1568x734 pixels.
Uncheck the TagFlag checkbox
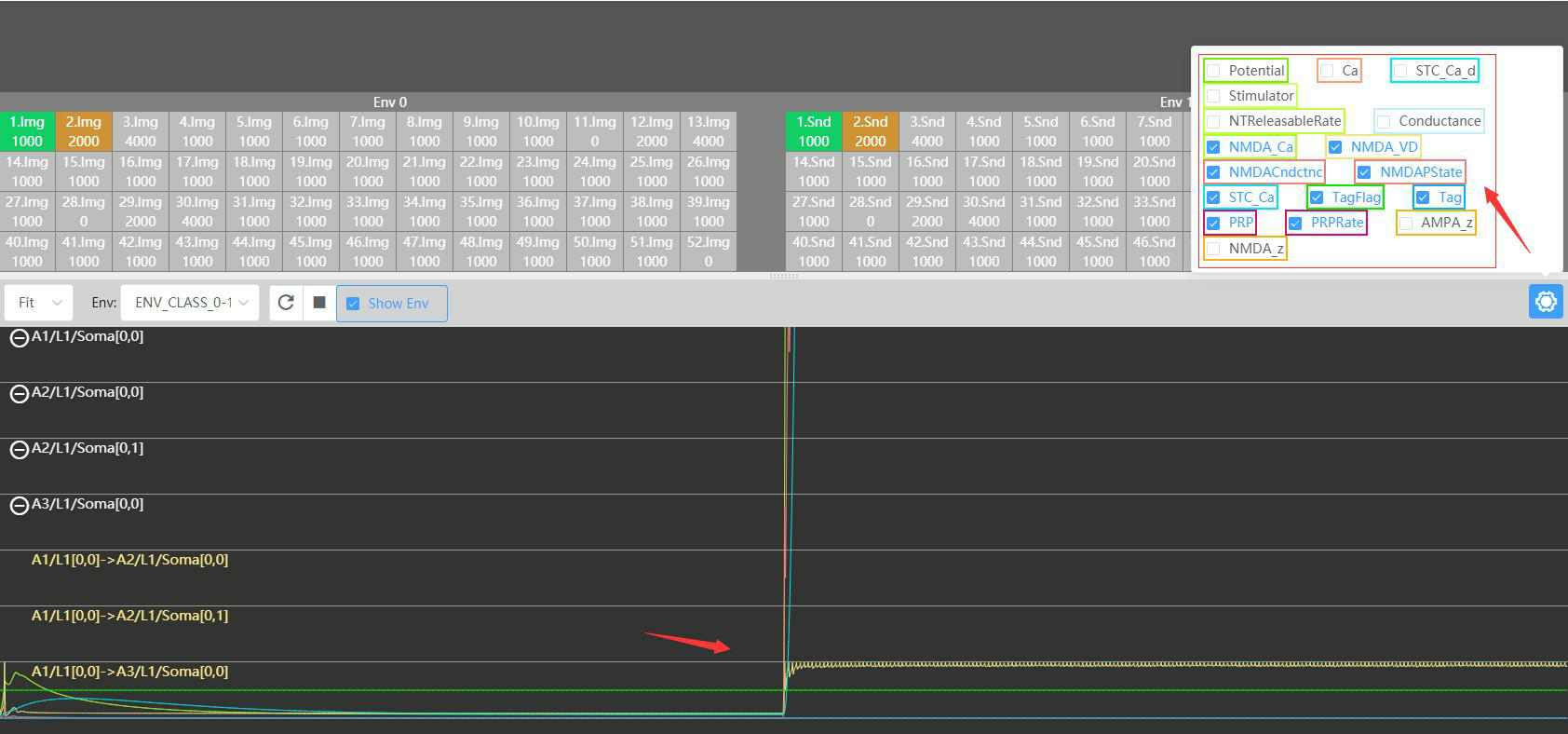coord(1317,197)
